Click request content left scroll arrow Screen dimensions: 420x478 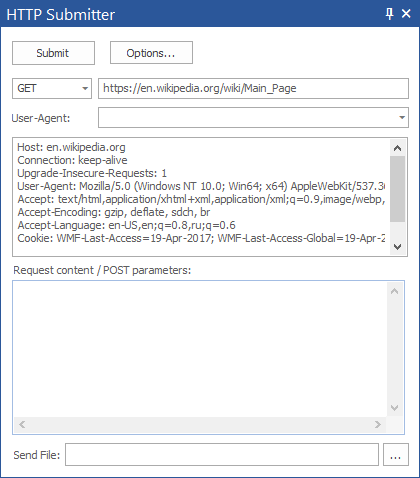pos(22,425)
